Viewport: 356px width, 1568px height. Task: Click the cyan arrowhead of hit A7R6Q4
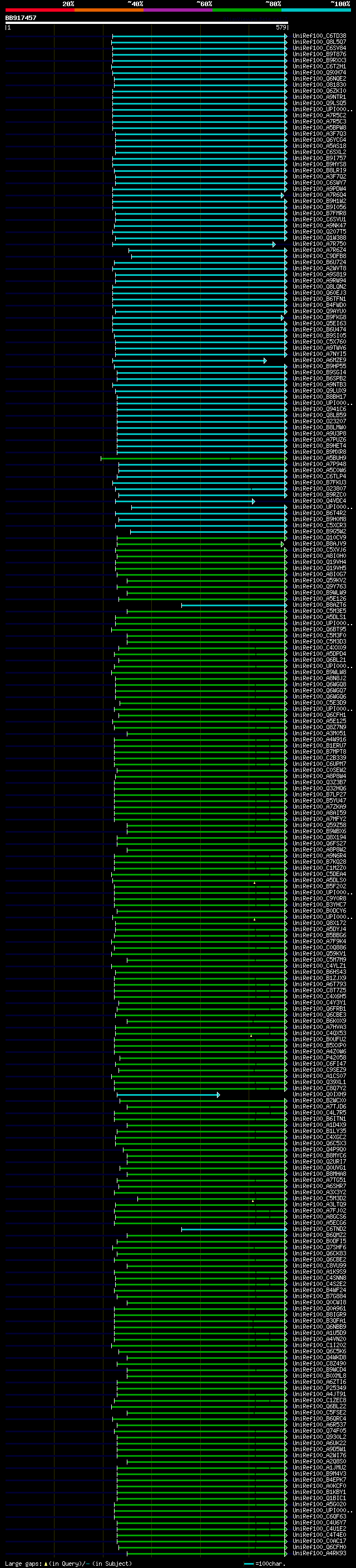click(283, 195)
